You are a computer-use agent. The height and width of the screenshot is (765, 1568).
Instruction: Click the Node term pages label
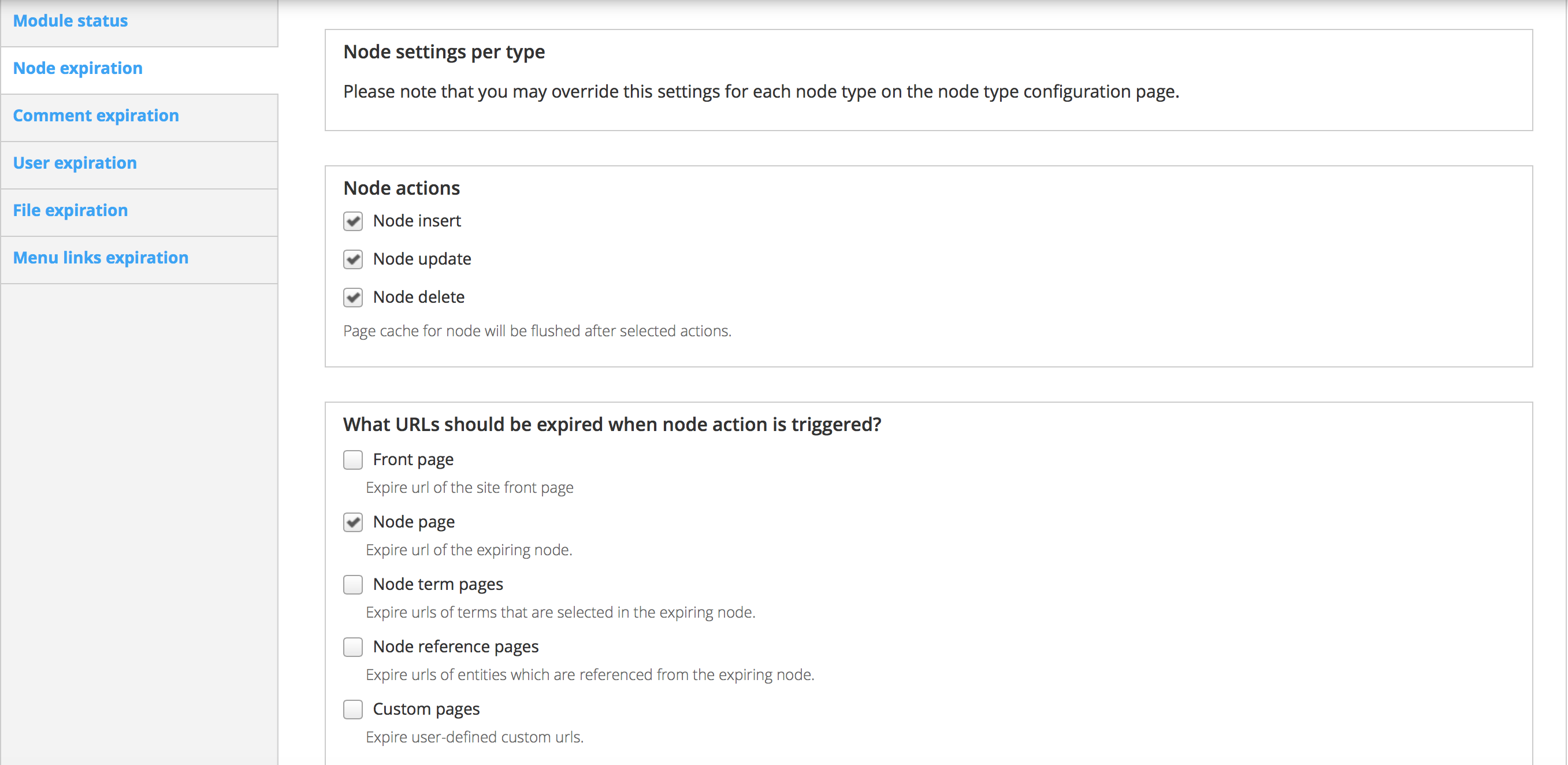[439, 584]
